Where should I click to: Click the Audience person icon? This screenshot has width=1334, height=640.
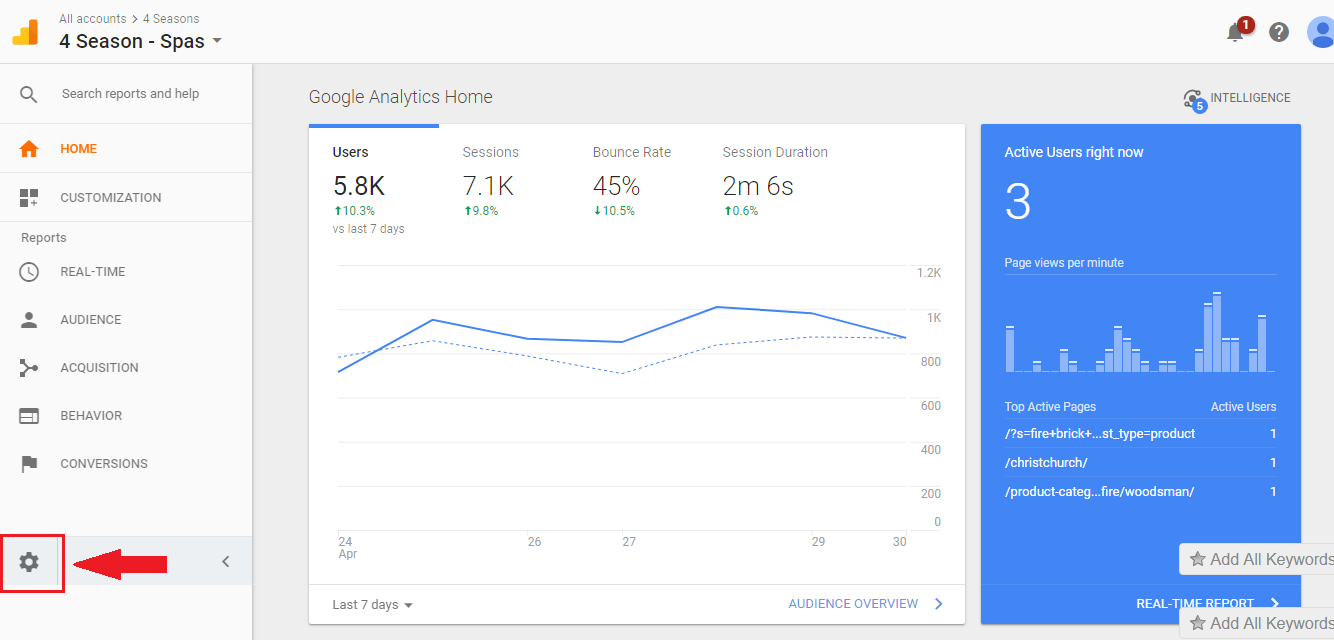point(29,320)
